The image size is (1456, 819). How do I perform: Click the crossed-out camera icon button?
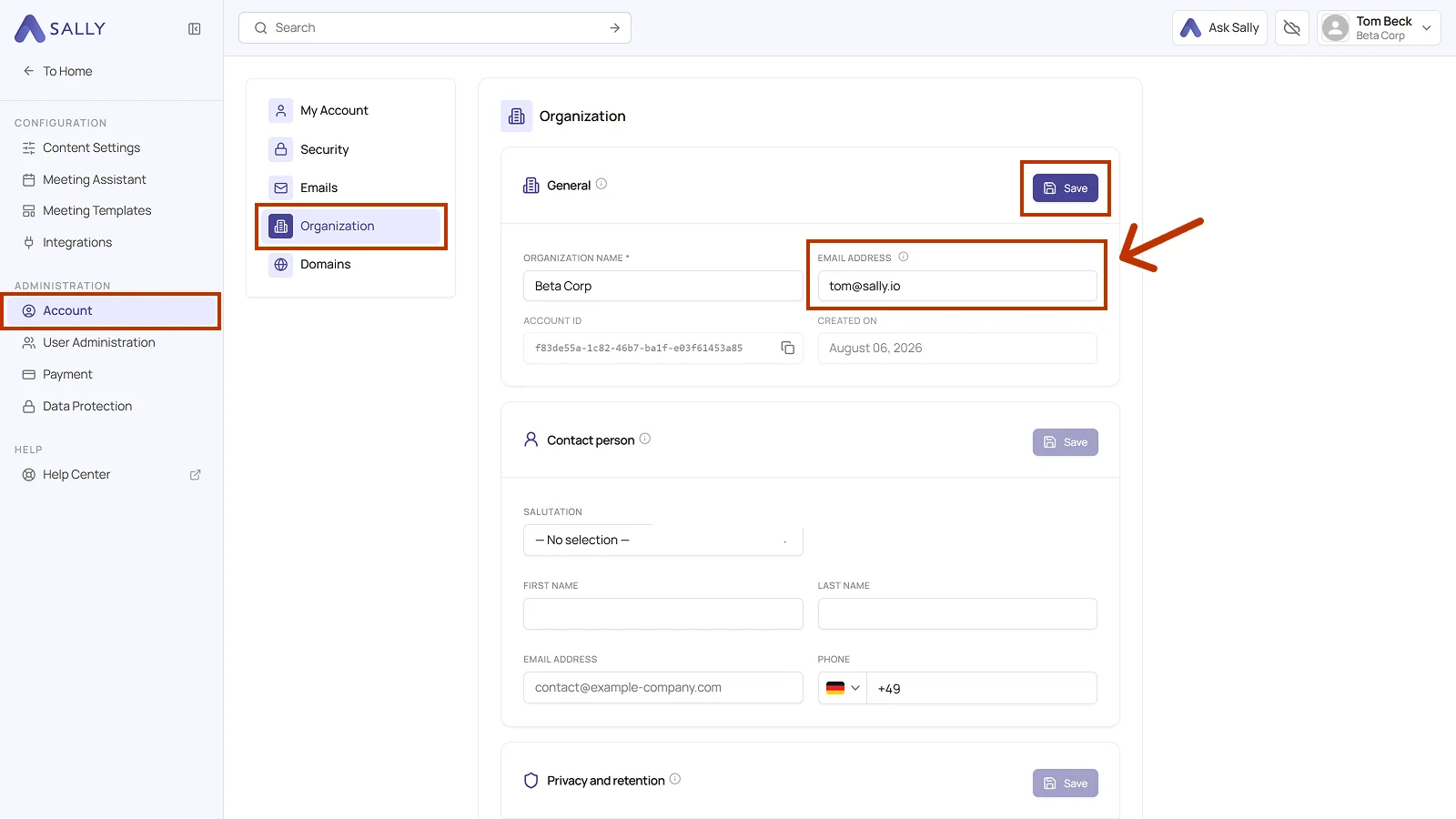[1291, 28]
